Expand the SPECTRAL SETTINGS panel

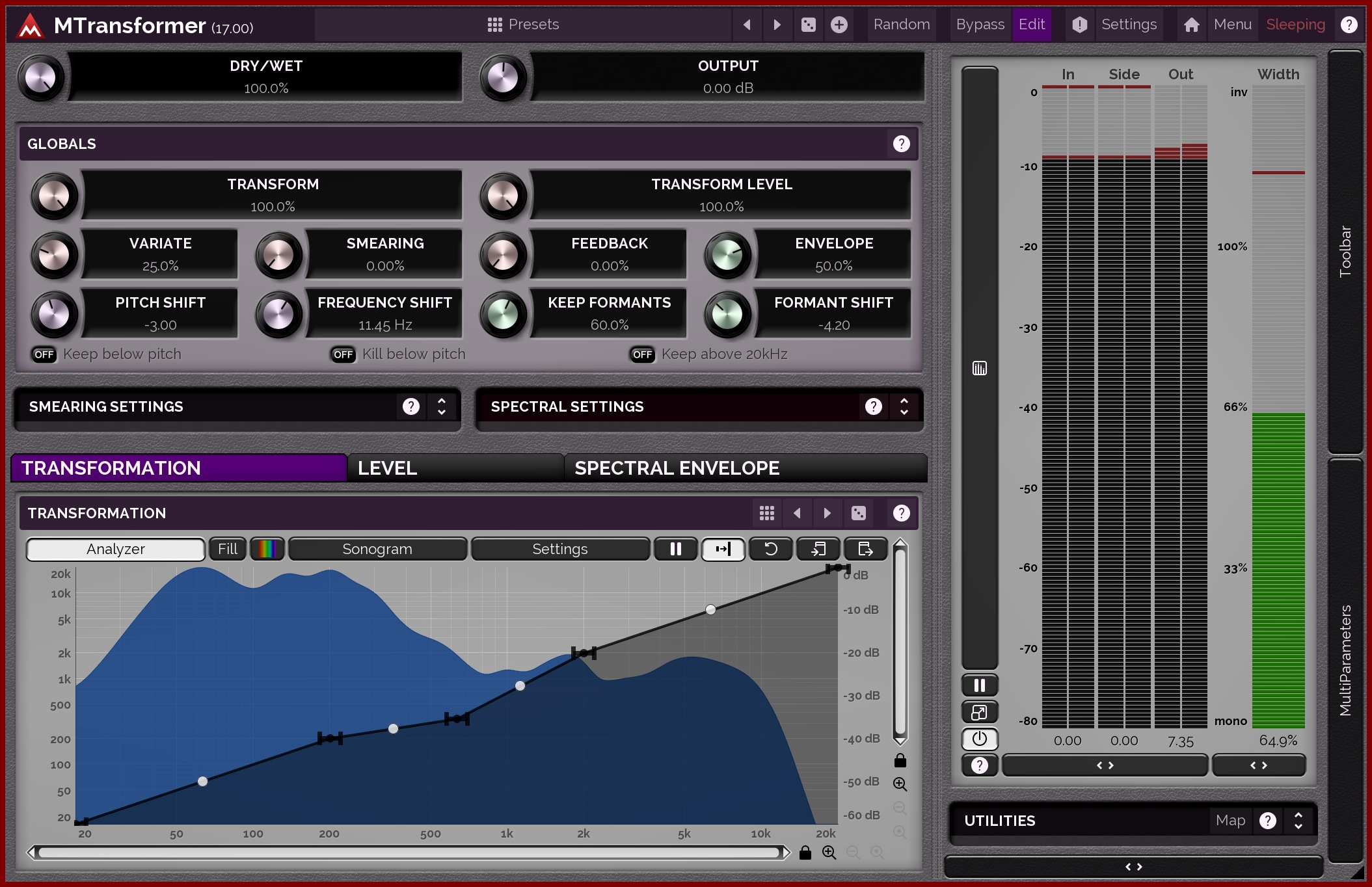(904, 406)
